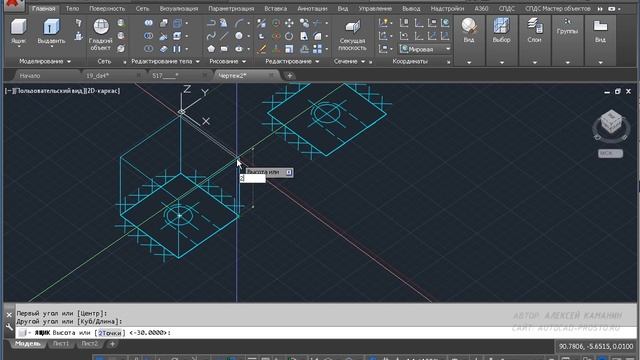The image size is (640, 360).
Task: Expand the dynamic input options arrow
Action: (x=289, y=172)
